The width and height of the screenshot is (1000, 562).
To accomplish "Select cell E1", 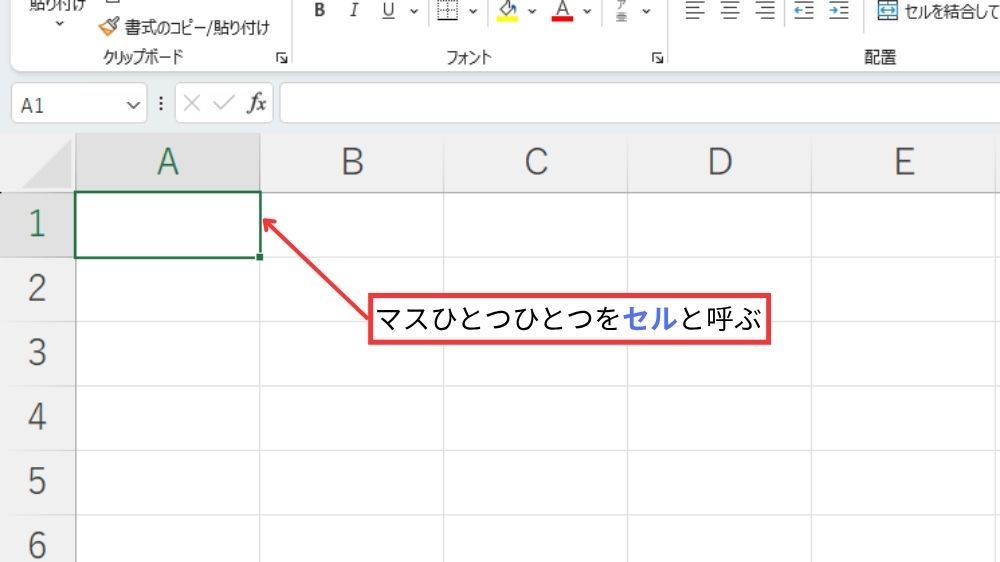I will click(x=904, y=225).
